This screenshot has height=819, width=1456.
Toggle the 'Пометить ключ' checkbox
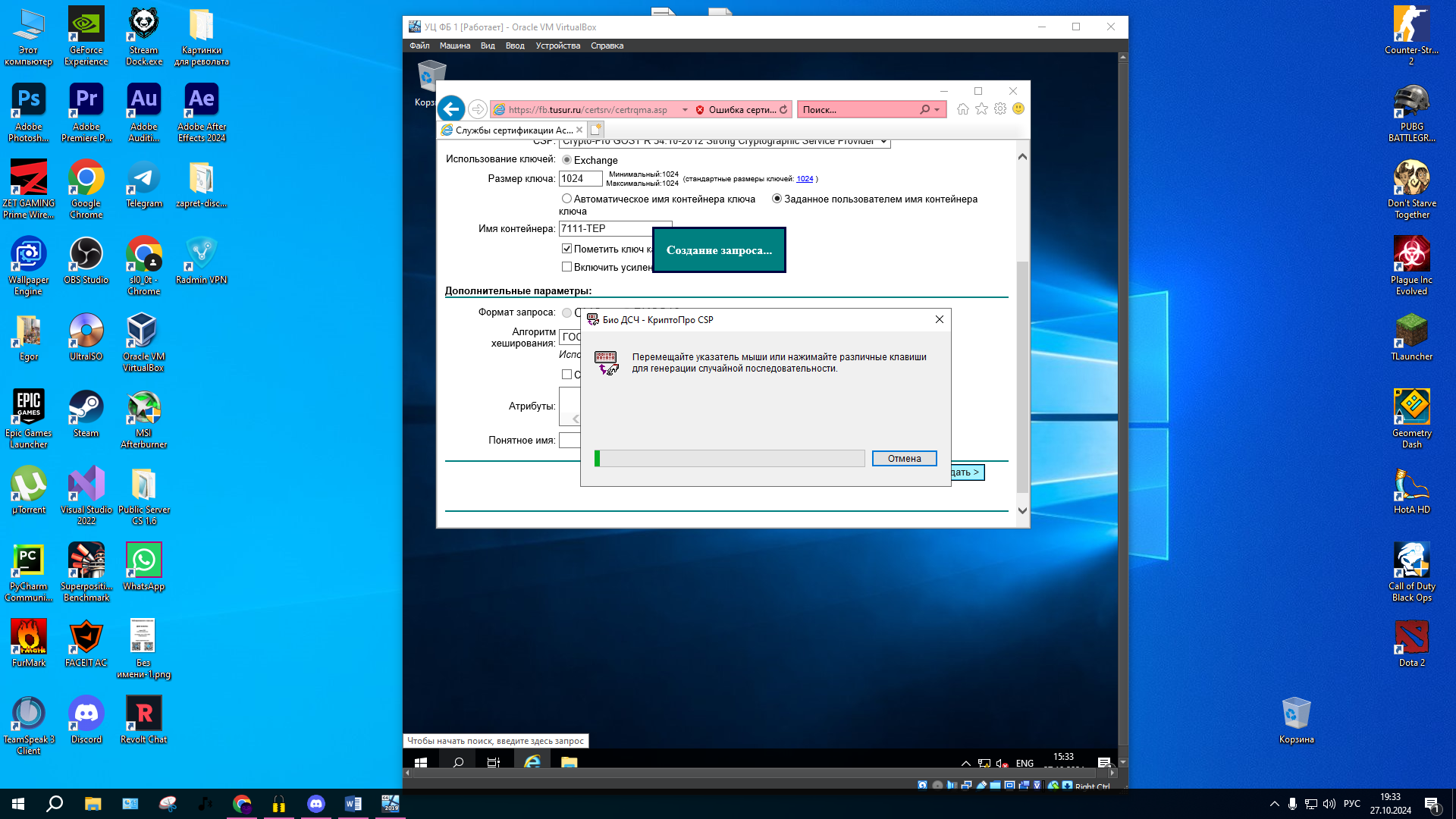[566, 248]
